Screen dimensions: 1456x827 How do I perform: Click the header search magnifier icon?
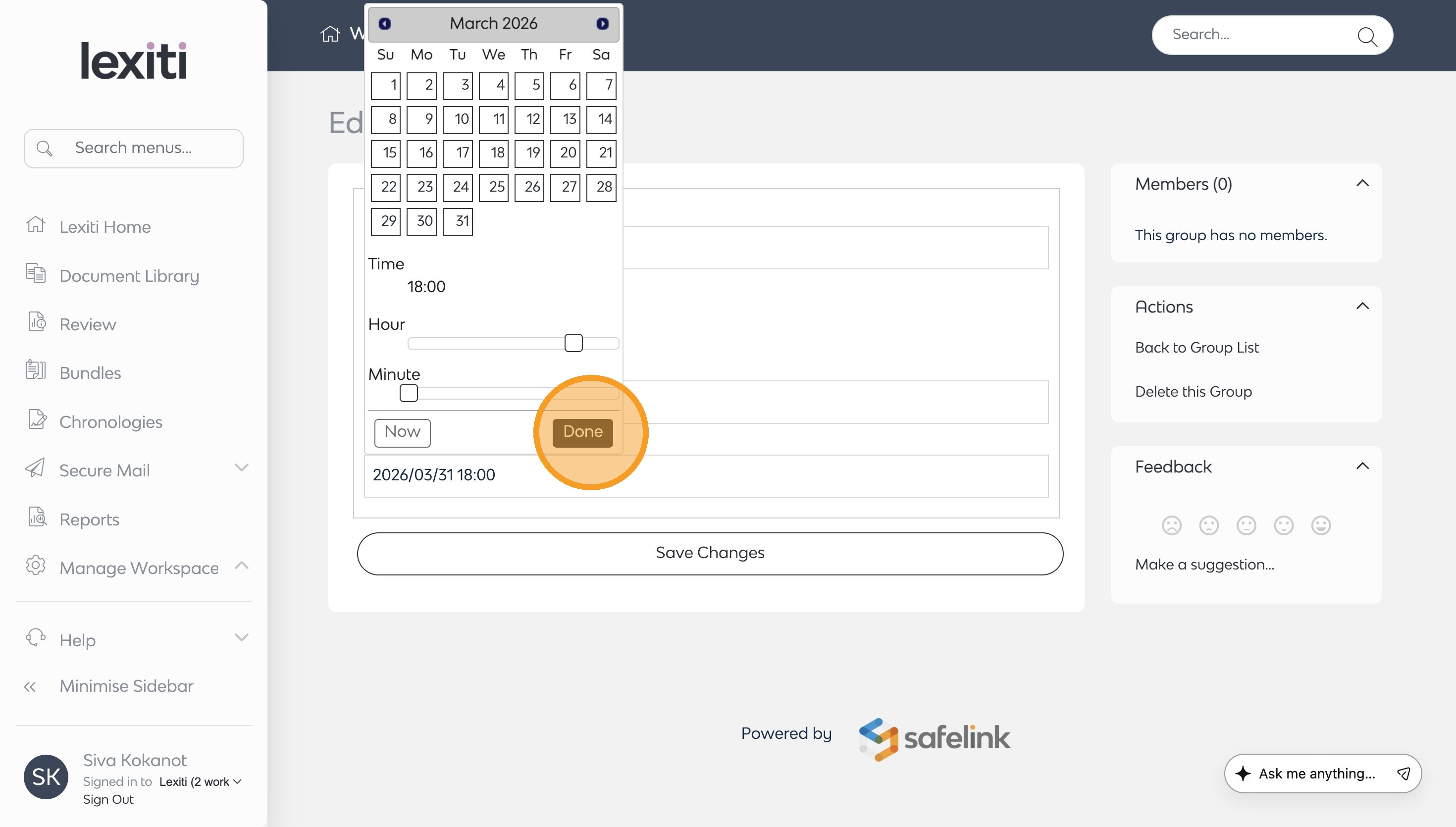pos(1366,36)
